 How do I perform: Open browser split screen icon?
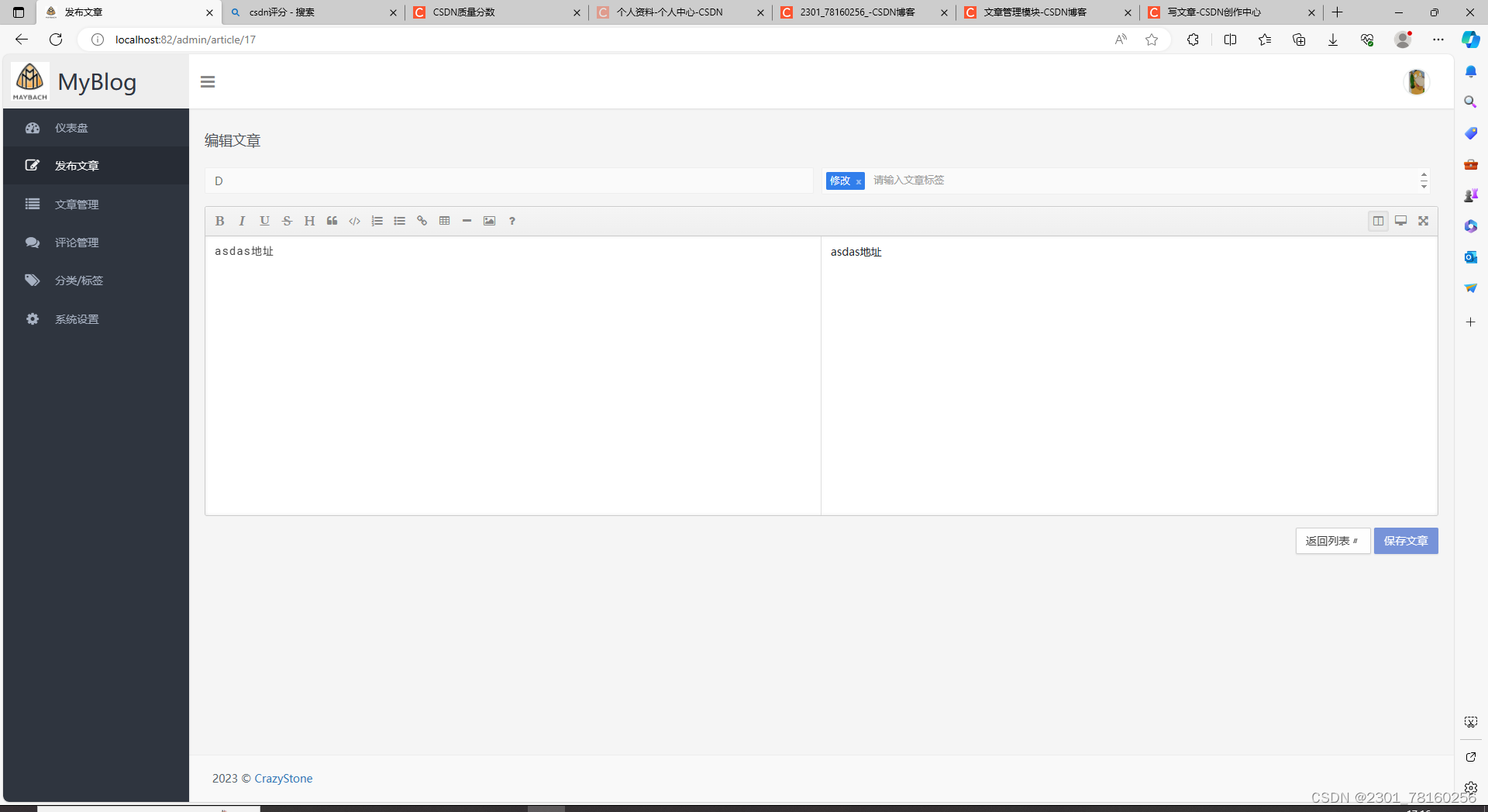pyautogui.click(x=1230, y=40)
